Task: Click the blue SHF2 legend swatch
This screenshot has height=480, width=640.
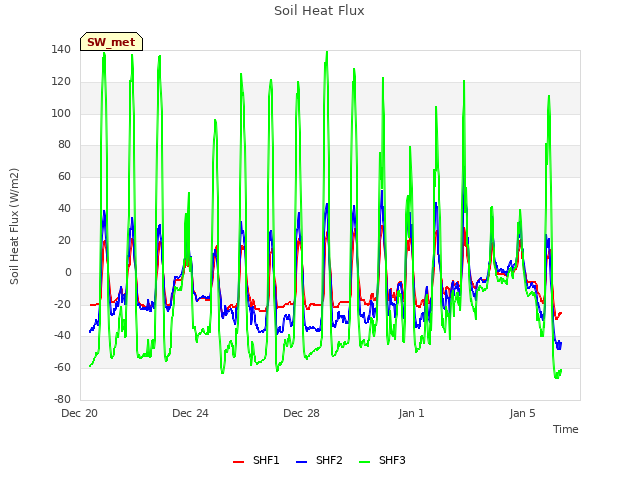Action: (301, 462)
